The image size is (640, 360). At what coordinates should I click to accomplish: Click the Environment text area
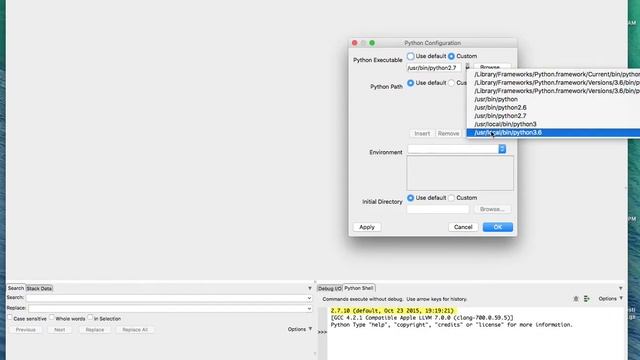click(460, 173)
